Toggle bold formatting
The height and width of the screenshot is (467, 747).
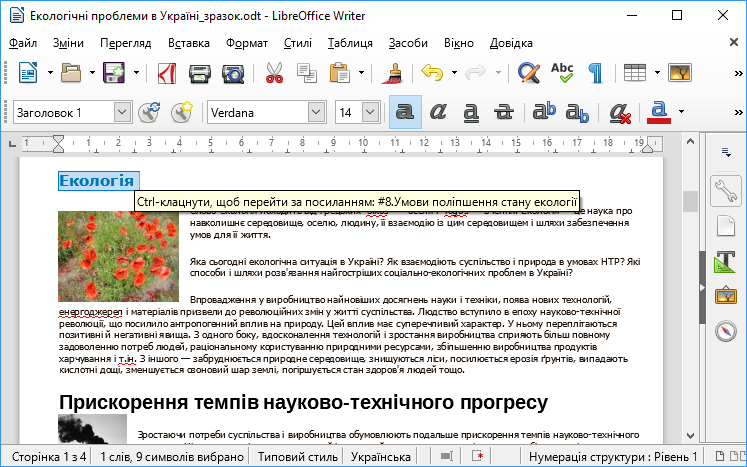pos(405,112)
